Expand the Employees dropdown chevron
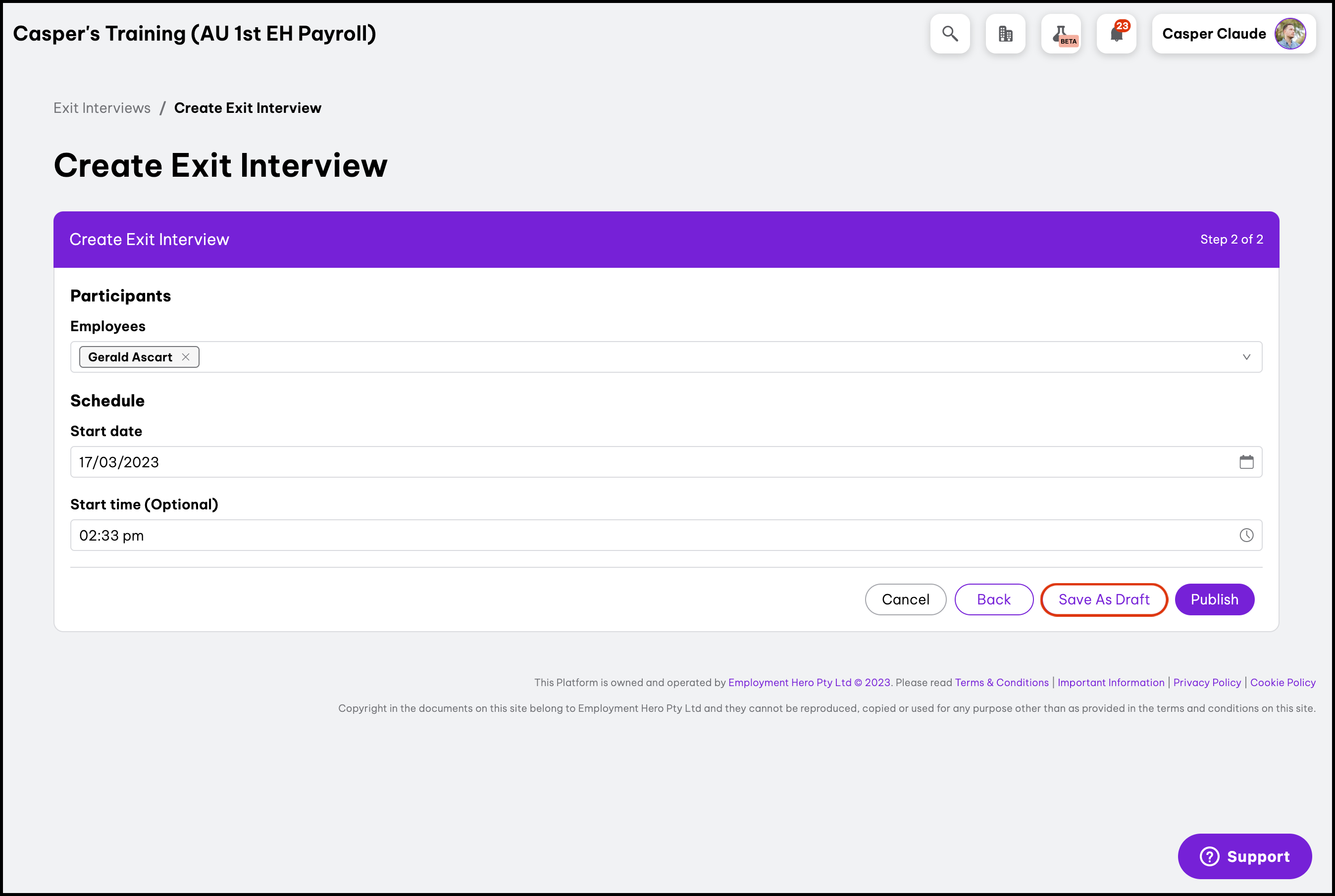 1246,357
